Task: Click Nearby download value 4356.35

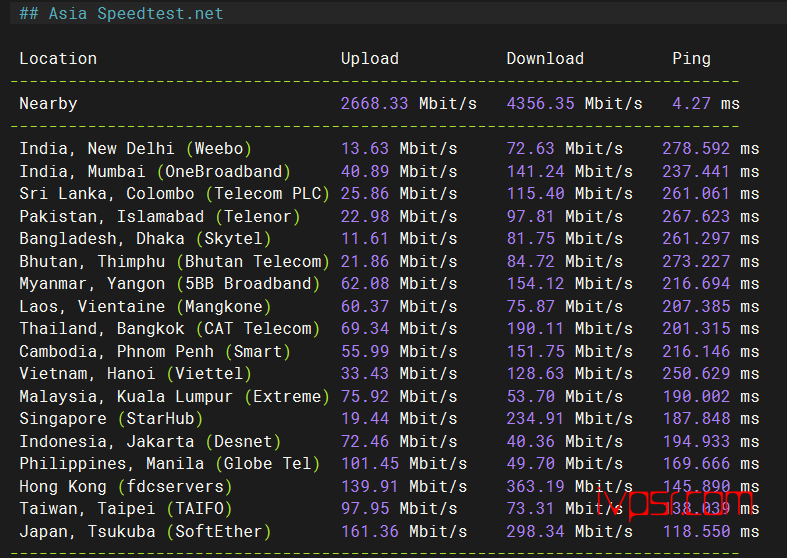Action: pyautogui.click(x=541, y=103)
